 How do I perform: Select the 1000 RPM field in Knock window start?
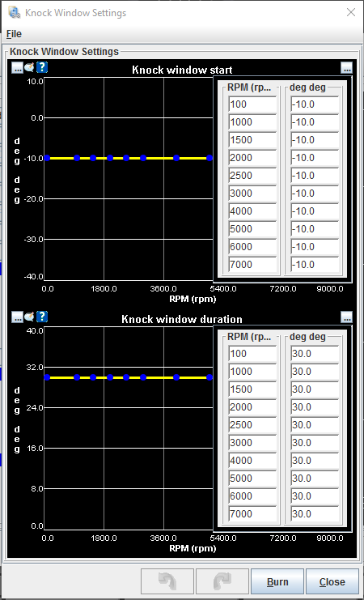coord(252,122)
